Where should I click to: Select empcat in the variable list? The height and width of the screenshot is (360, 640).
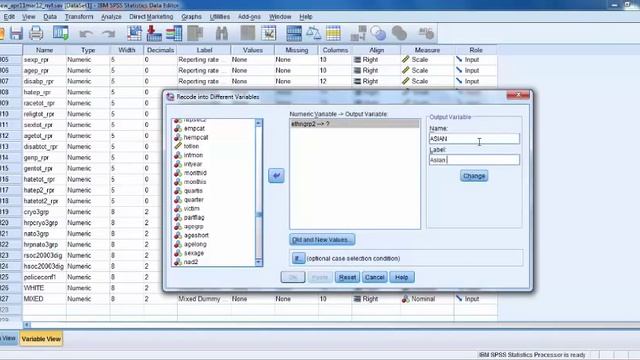[194, 128]
